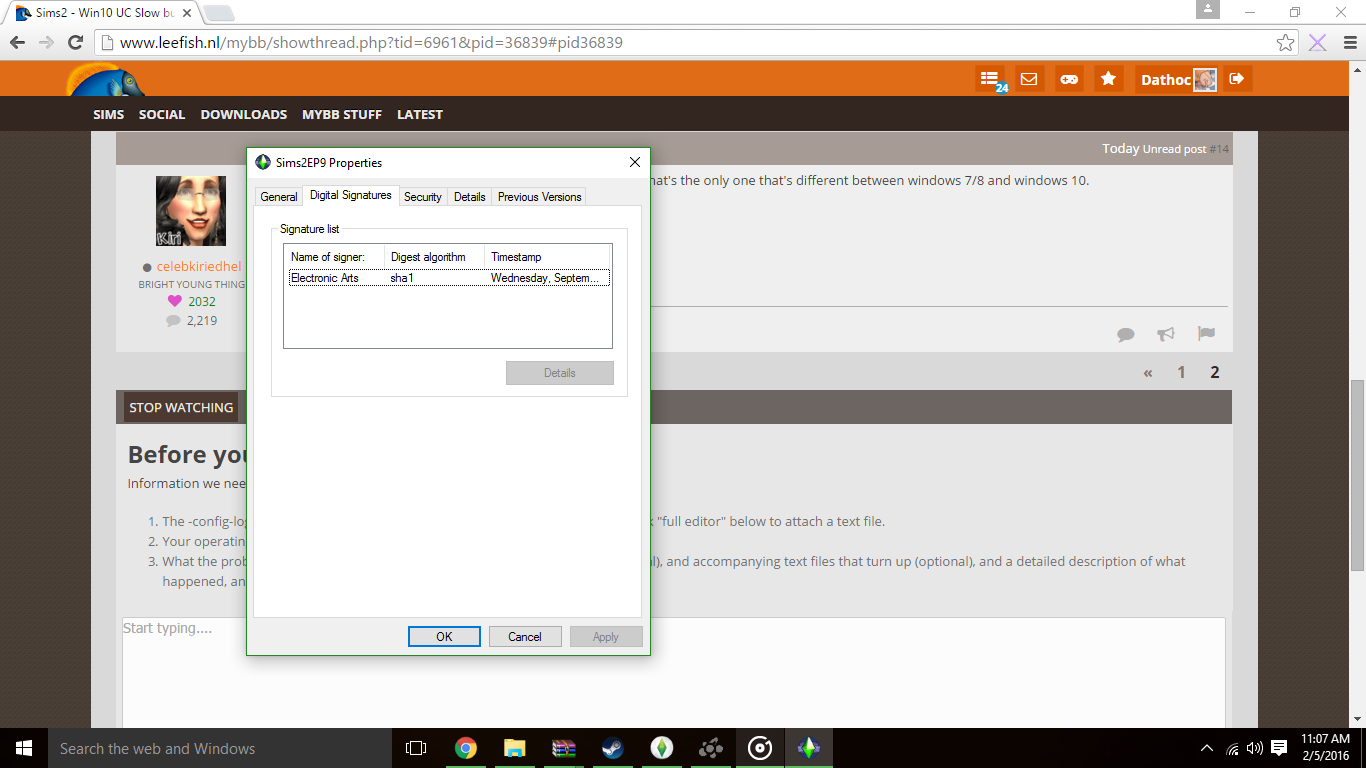
Task: Click the STOP WATCHING thread button
Action: coord(181,407)
